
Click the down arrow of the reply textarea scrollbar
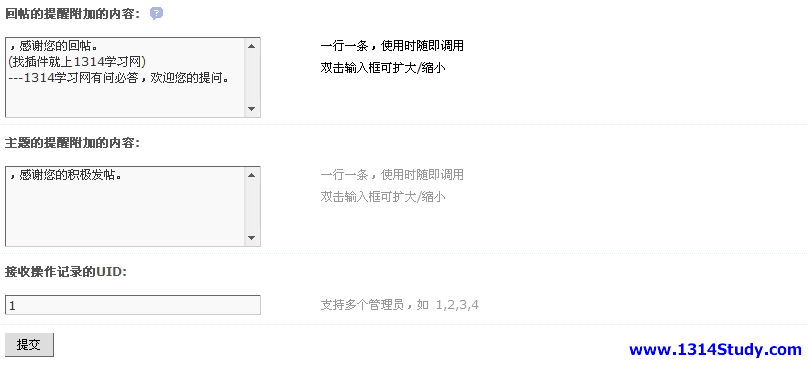click(x=251, y=109)
